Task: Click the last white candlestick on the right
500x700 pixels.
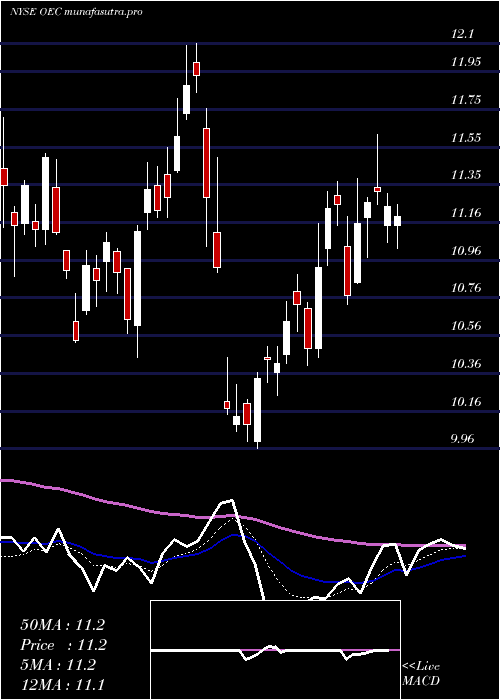Action: [x=397, y=221]
